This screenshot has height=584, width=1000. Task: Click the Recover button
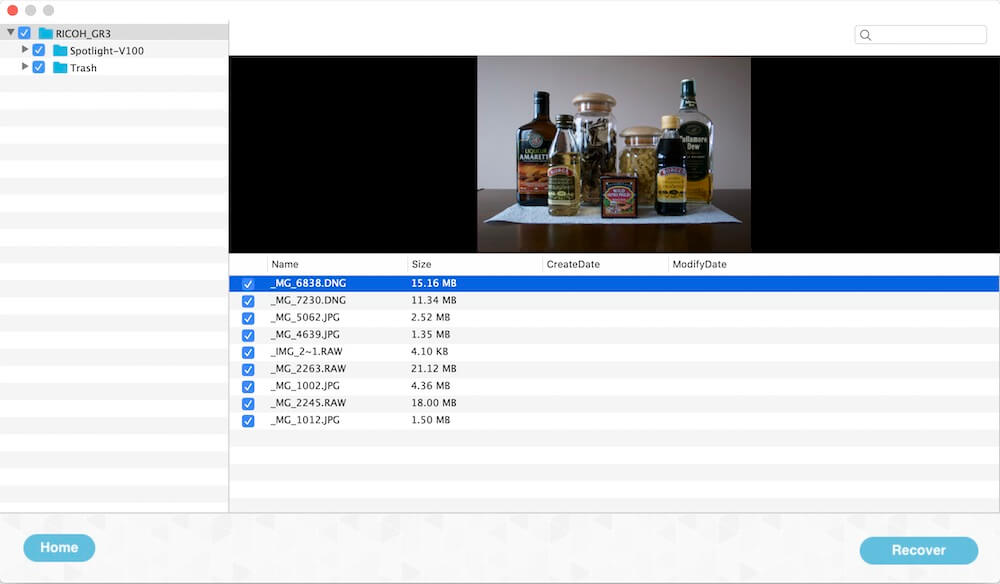(918, 550)
